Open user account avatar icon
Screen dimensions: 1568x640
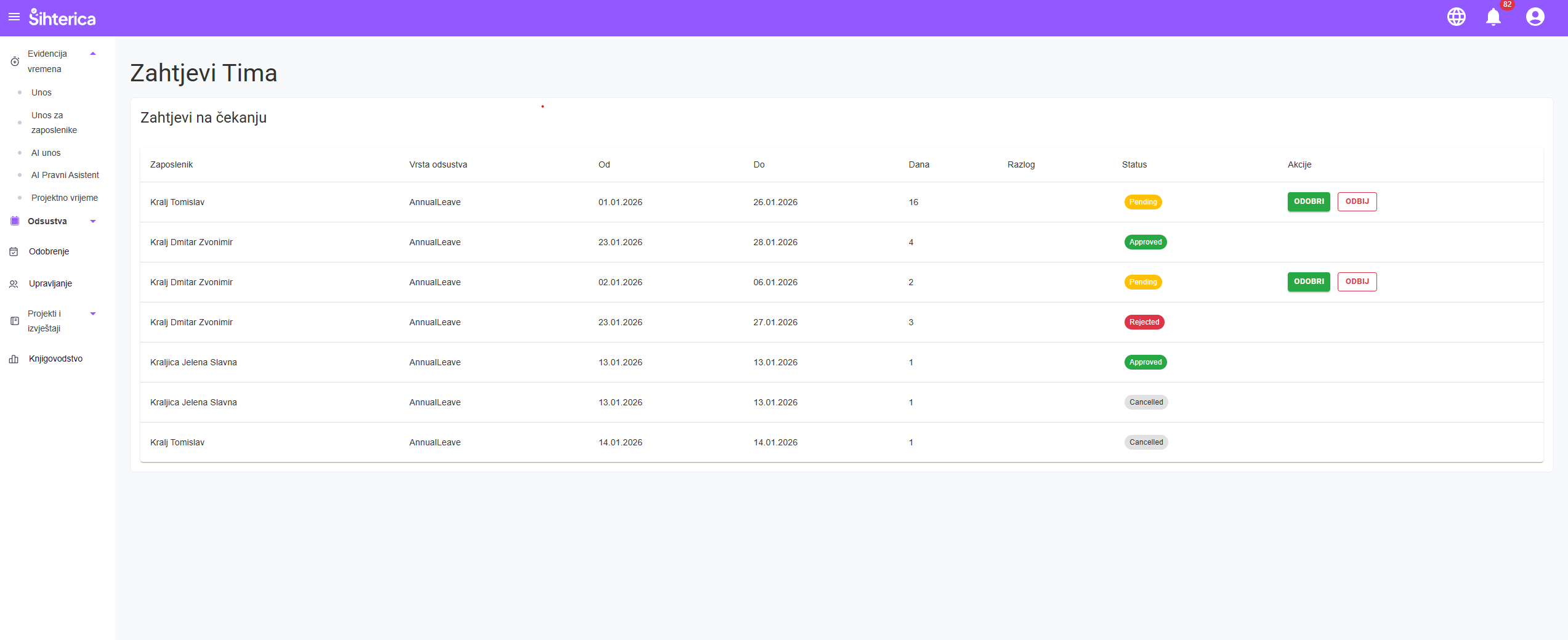point(1535,17)
